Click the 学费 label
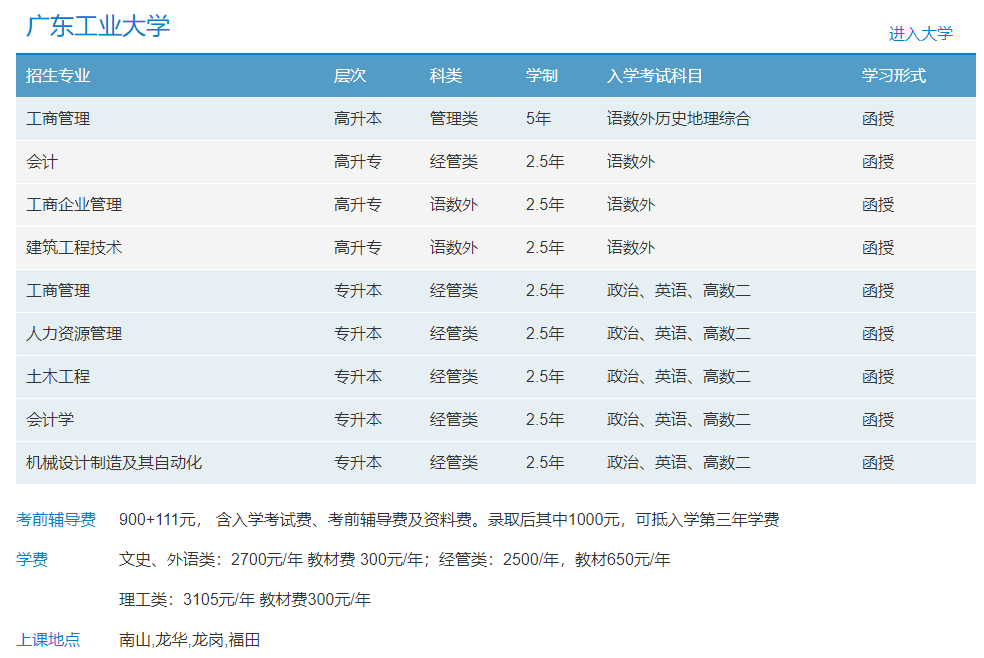984x658 pixels. coord(32,560)
